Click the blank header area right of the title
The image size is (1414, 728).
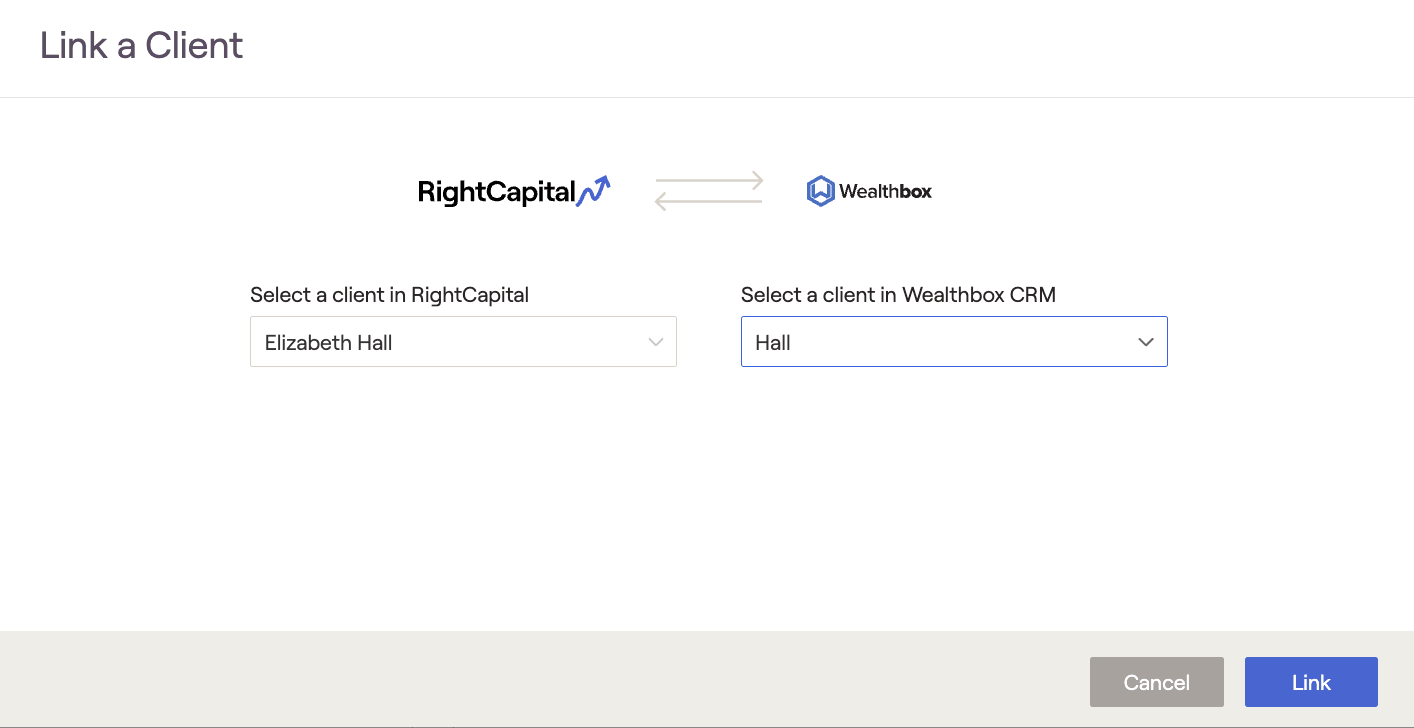pyautogui.click(x=800, y=46)
